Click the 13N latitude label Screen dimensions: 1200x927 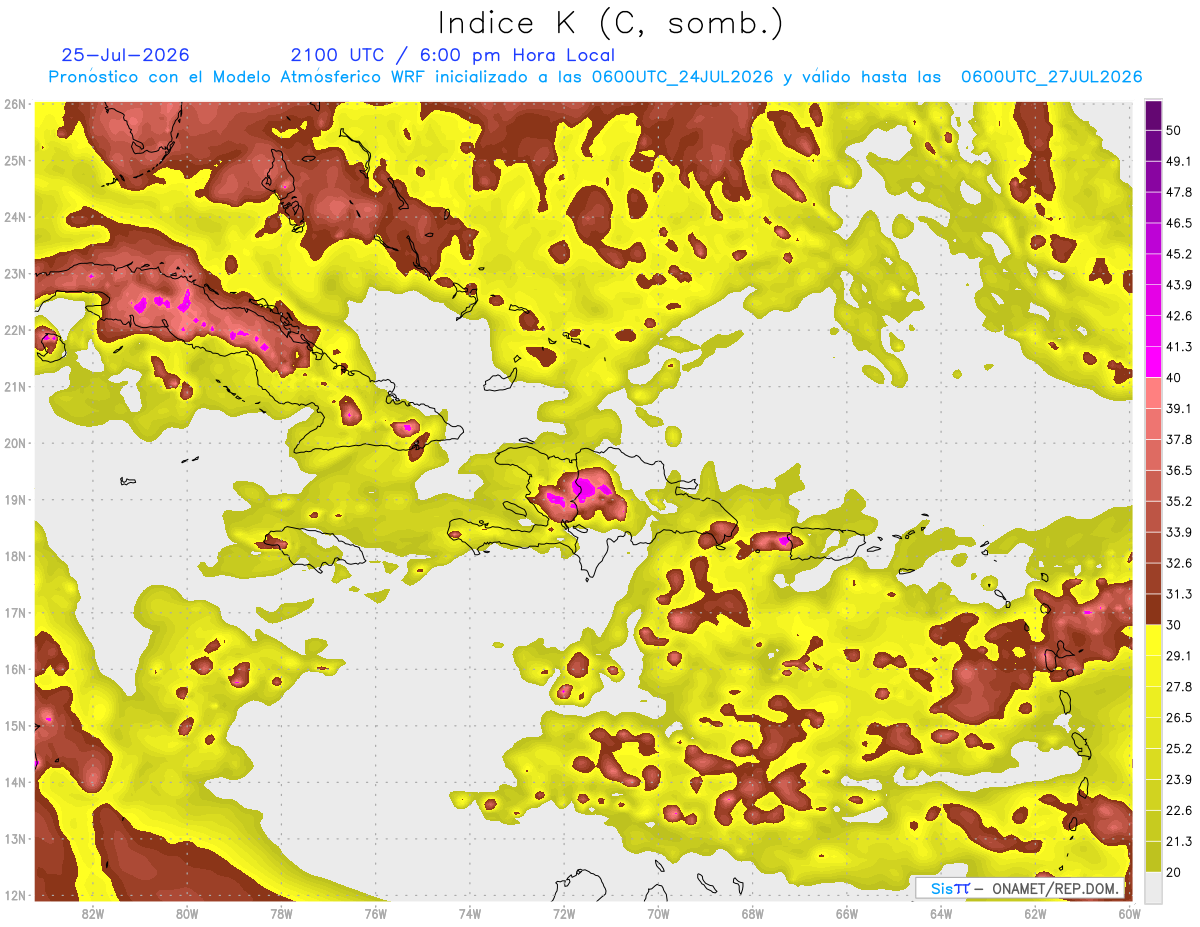coord(15,839)
